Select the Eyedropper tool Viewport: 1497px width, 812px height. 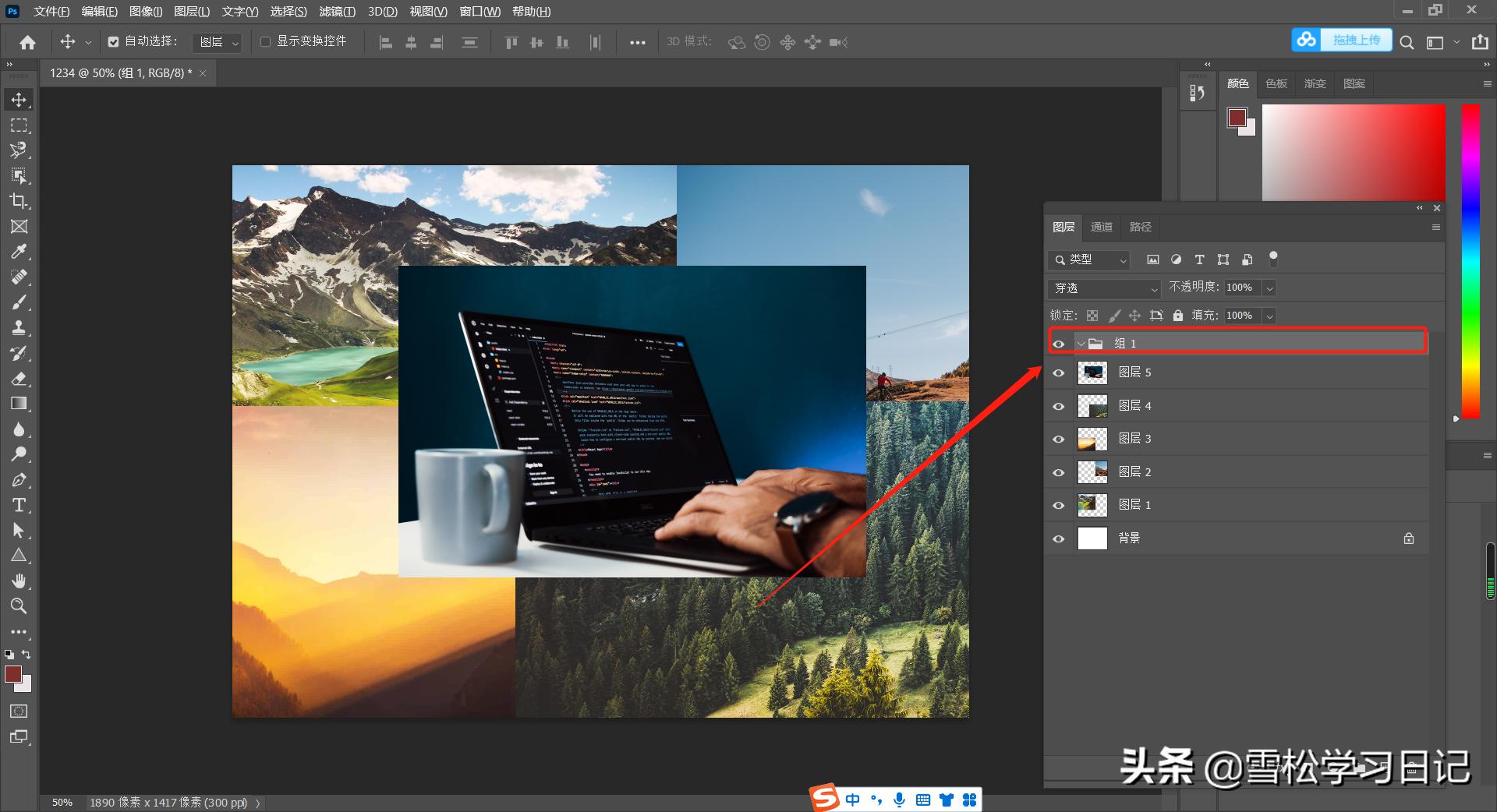[x=19, y=252]
